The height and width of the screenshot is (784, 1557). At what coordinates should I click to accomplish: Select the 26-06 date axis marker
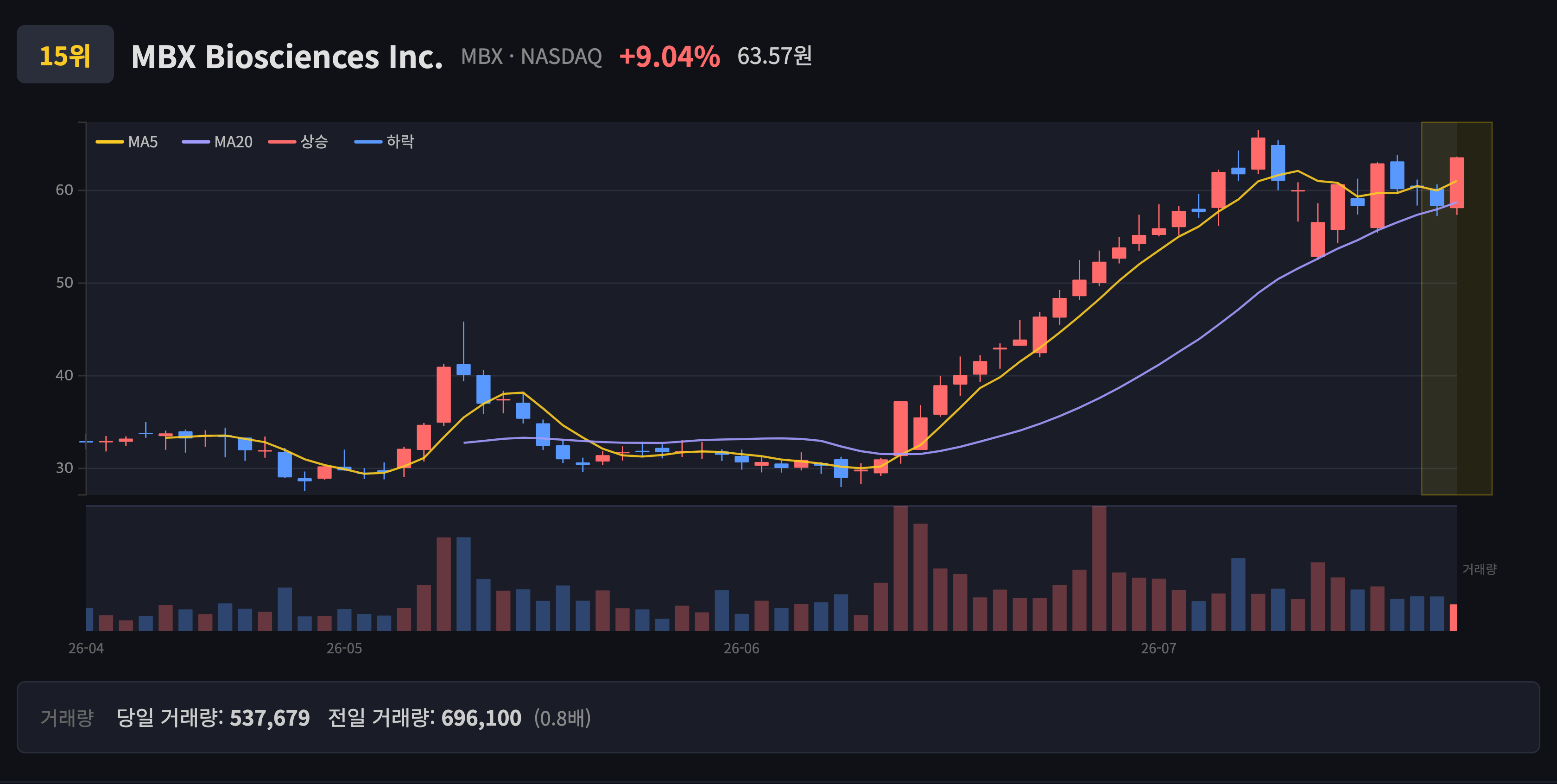741,648
